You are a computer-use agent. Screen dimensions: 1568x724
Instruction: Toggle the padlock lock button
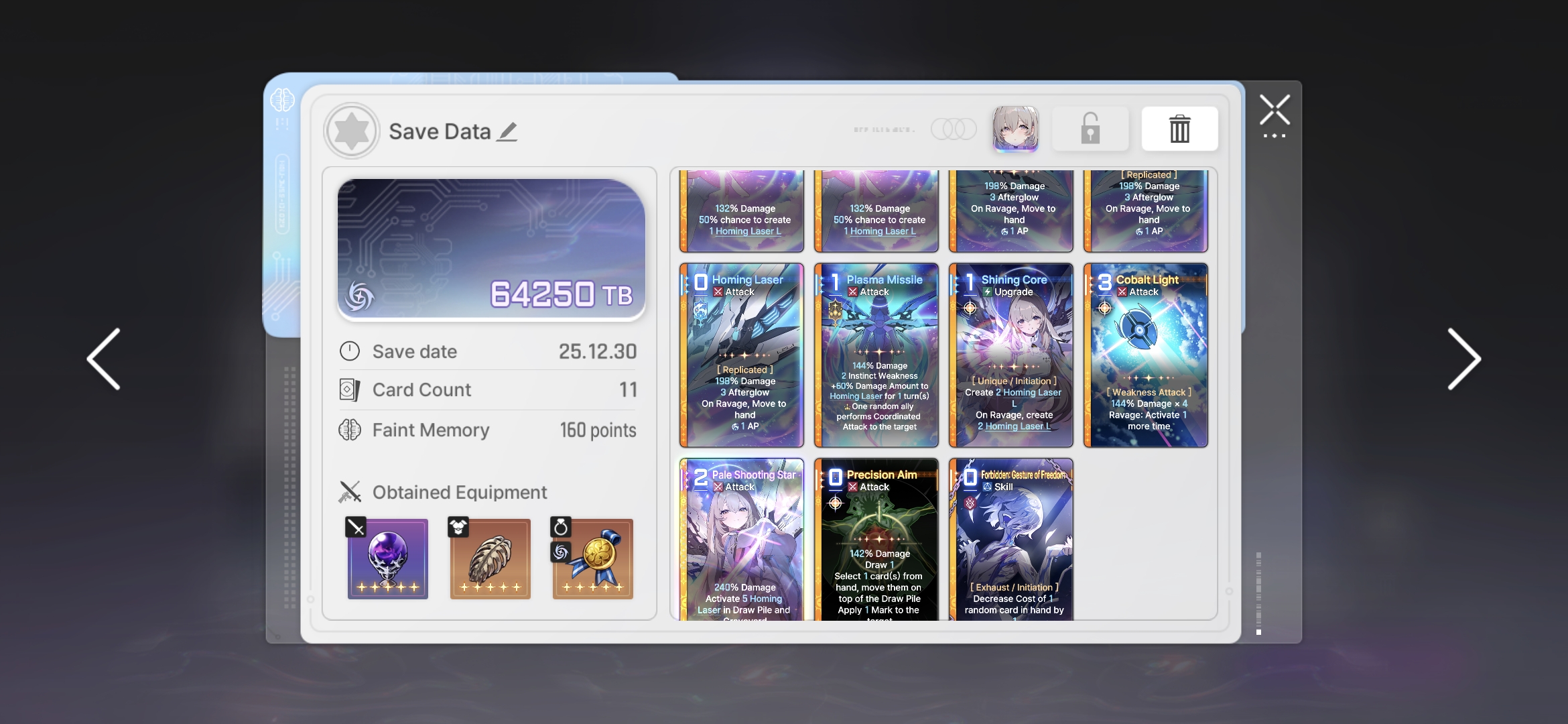click(x=1090, y=129)
